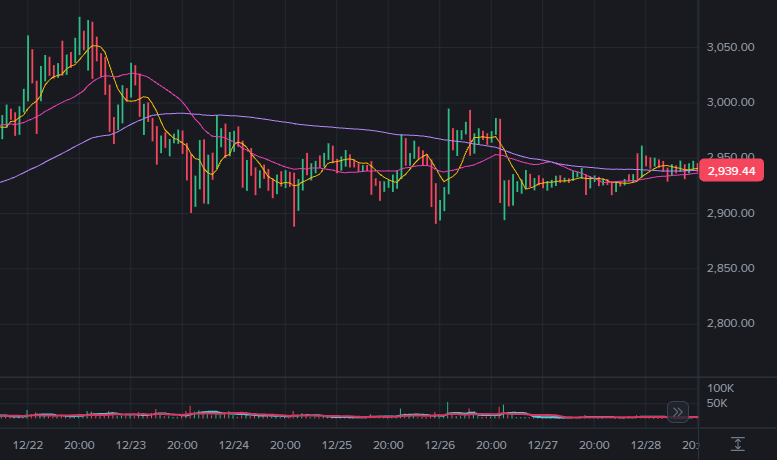Viewport: 777px width, 460px height.
Task: Click the 50K volume axis label
Action: click(x=718, y=402)
